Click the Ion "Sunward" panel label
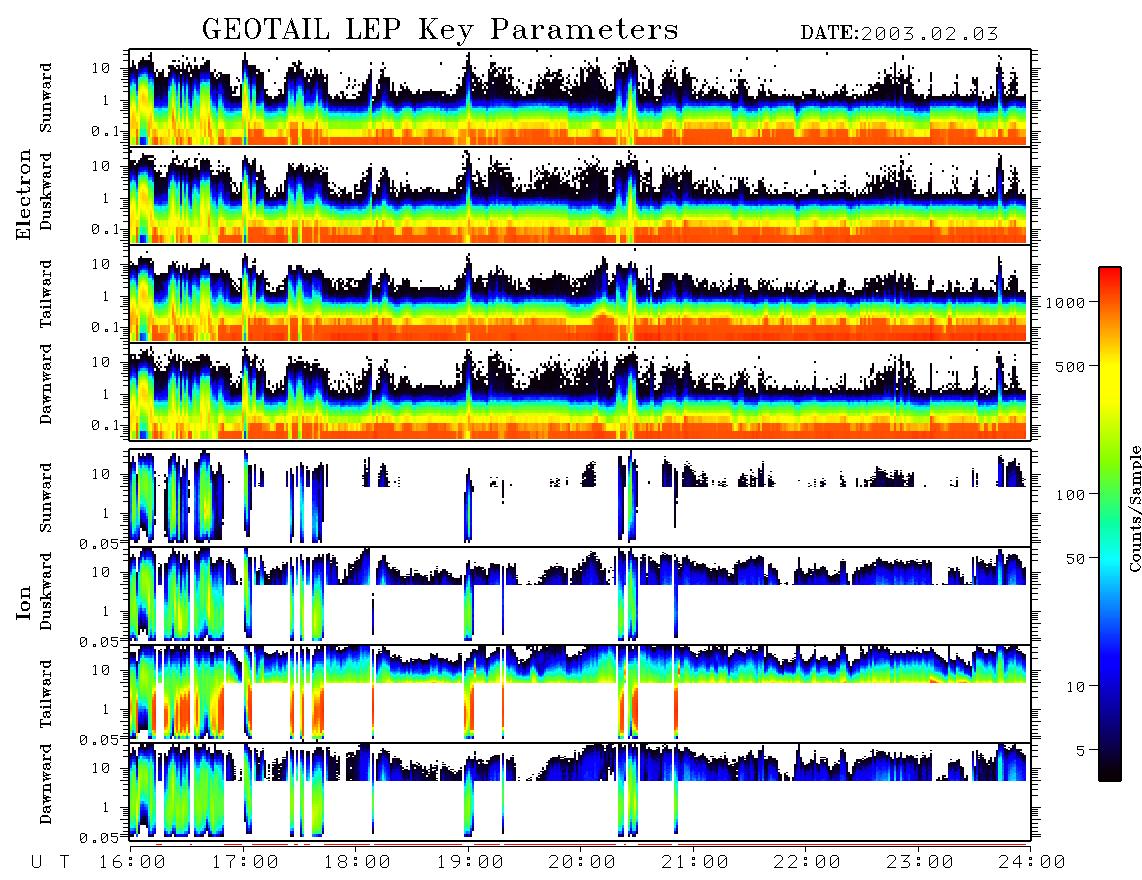Screen dimensions: 1142x880 click(x=46, y=497)
